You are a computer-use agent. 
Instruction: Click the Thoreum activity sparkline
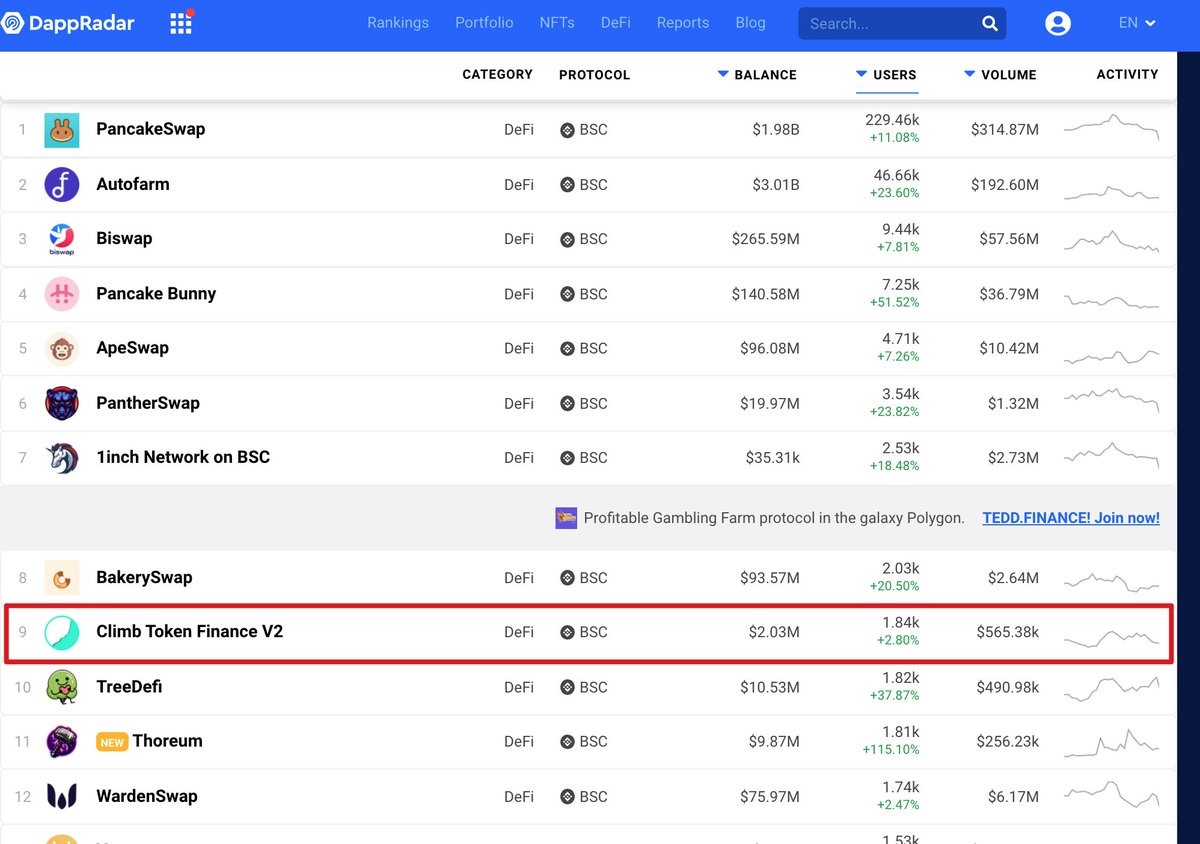pos(1111,742)
